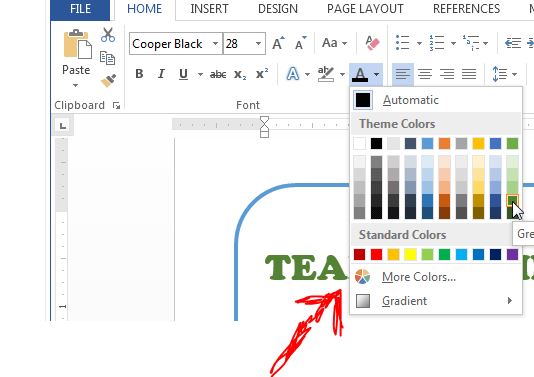This screenshot has height=377, width=534.
Task: Toggle Bold formatting
Action: click(139, 74)
